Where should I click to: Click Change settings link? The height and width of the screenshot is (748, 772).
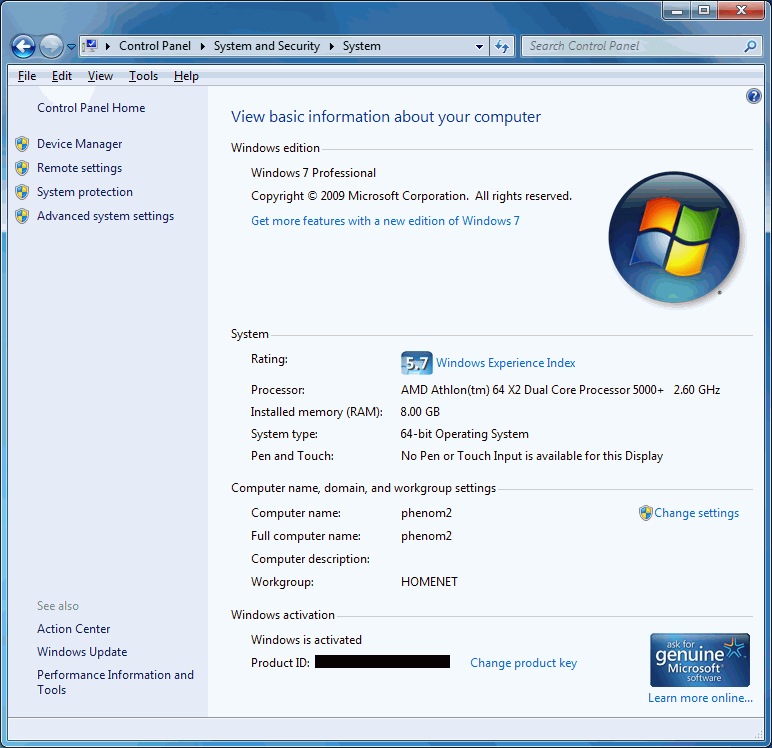[x=697, y=513]
